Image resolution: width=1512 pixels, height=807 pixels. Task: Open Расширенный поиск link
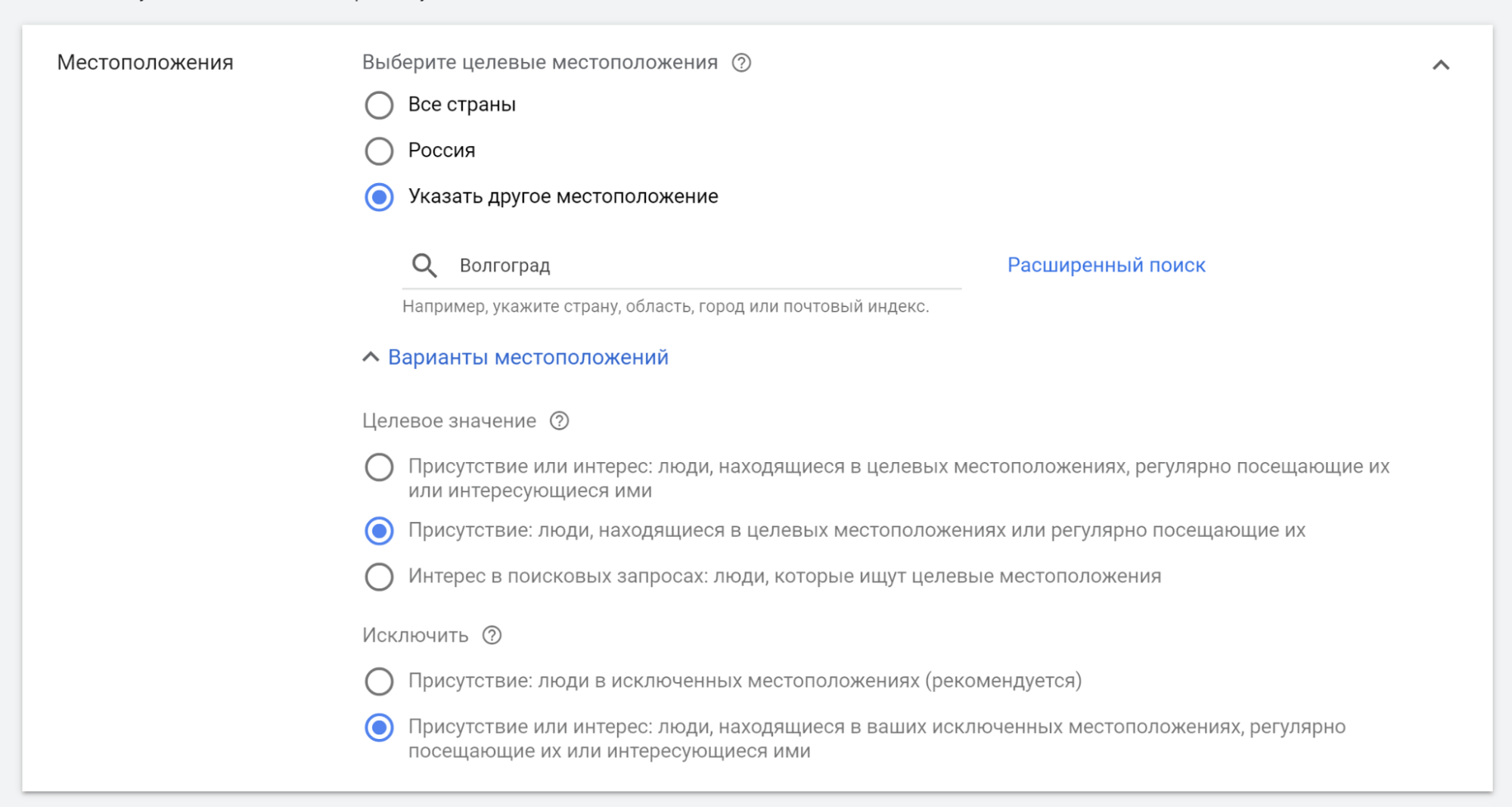[1106, 265]
